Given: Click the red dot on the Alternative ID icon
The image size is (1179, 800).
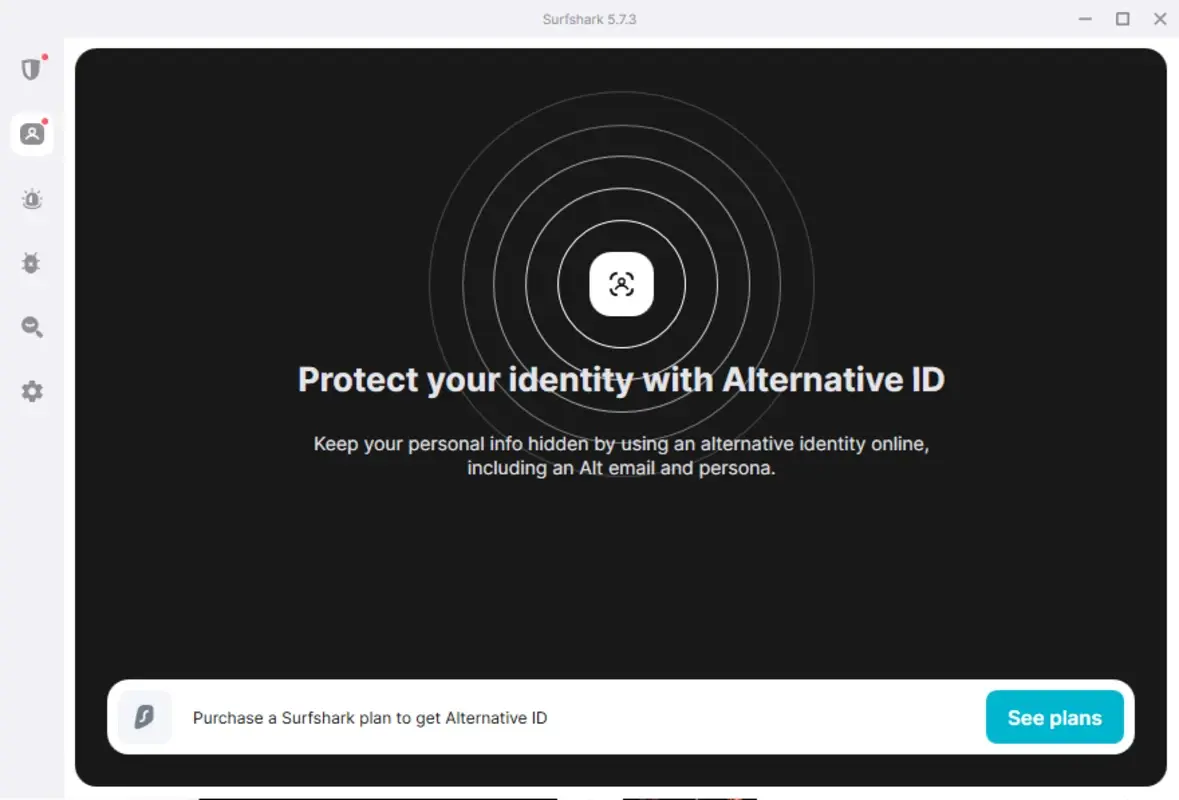Looking at the screenshot, I should (x=46, y=120).
